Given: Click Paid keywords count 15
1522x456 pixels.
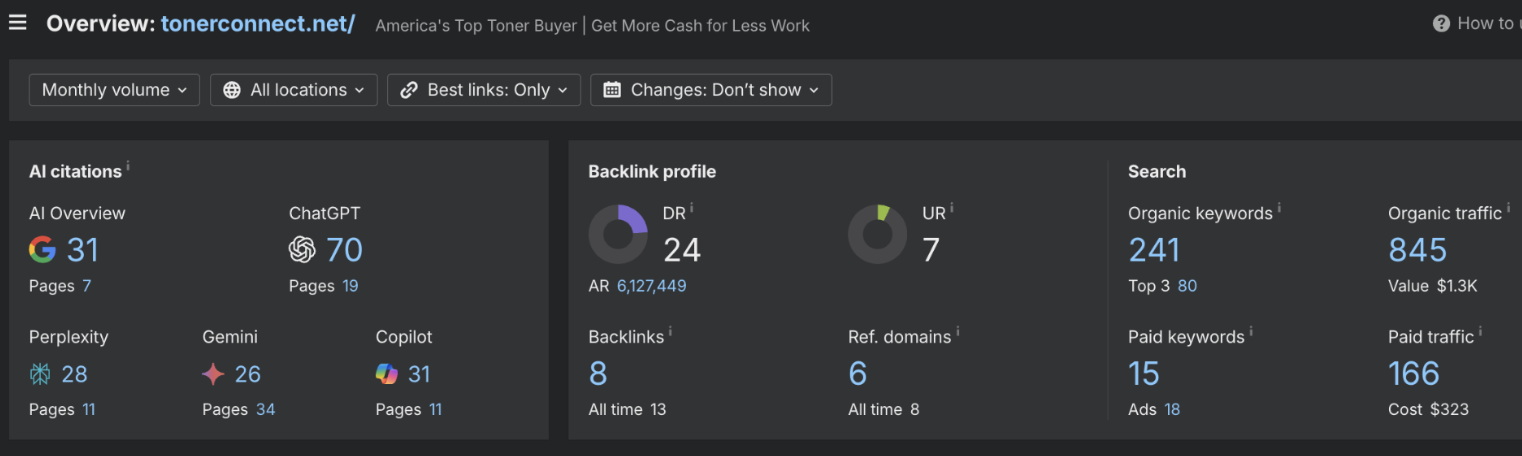Looking at the screenshot, I should (x=1144, y=374).
